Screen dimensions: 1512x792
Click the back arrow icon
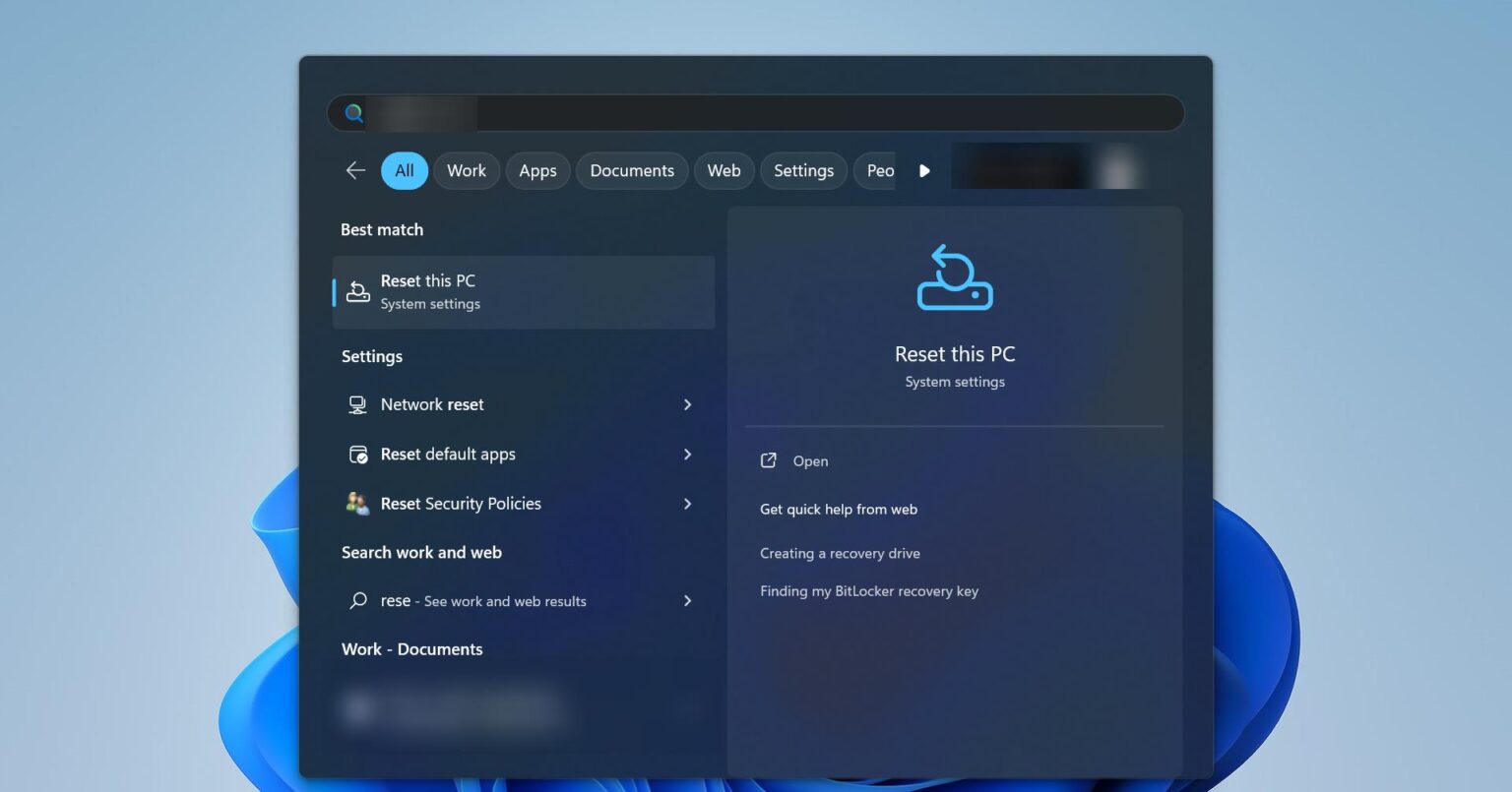355,171
